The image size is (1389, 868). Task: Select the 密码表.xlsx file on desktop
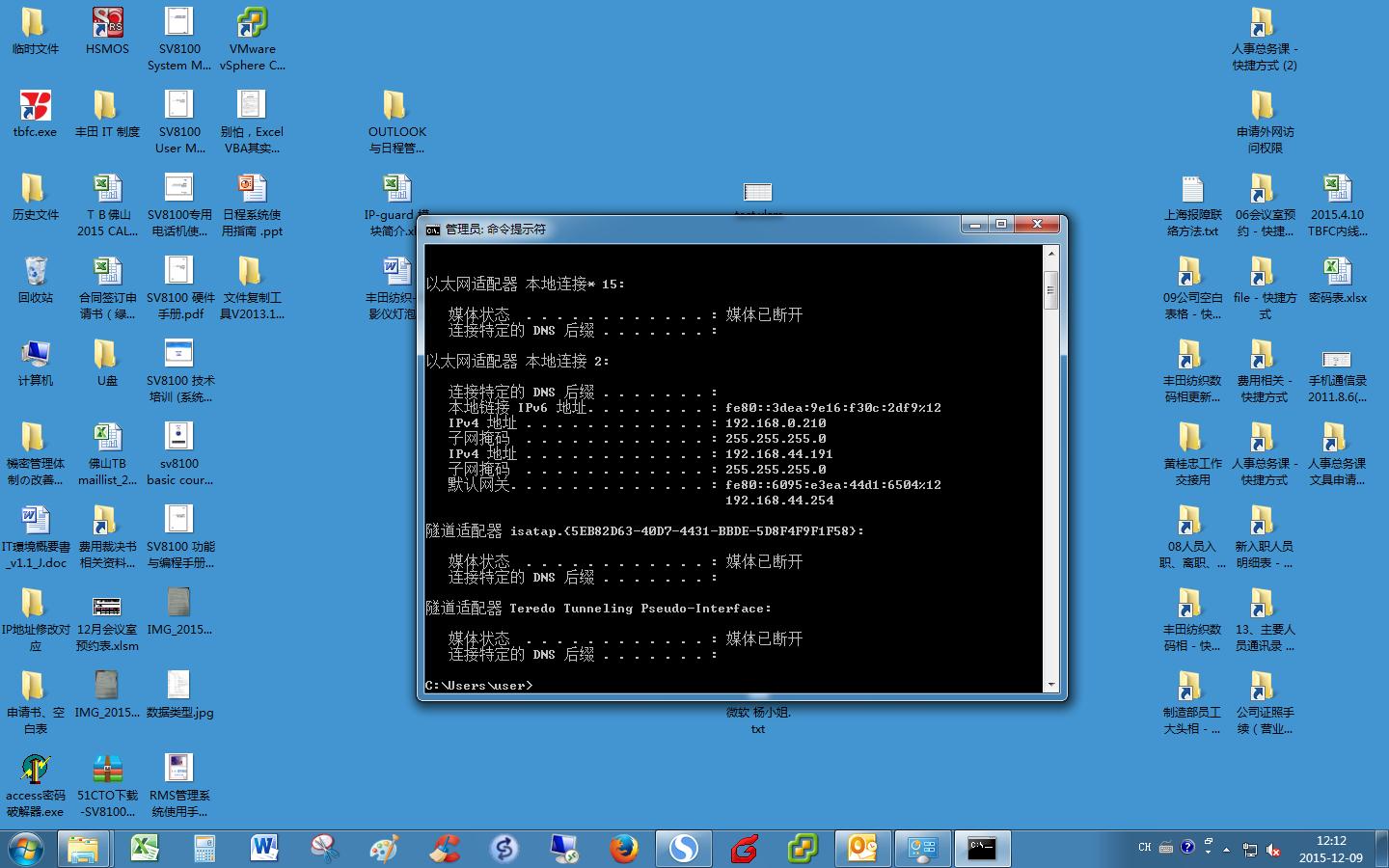1337,280
